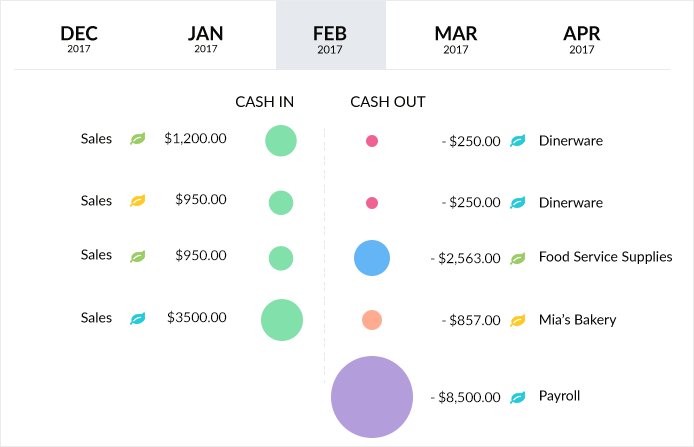Click the large purple Payroll bubble
Screen dimensions: 694x447
[x=372, y=396]
